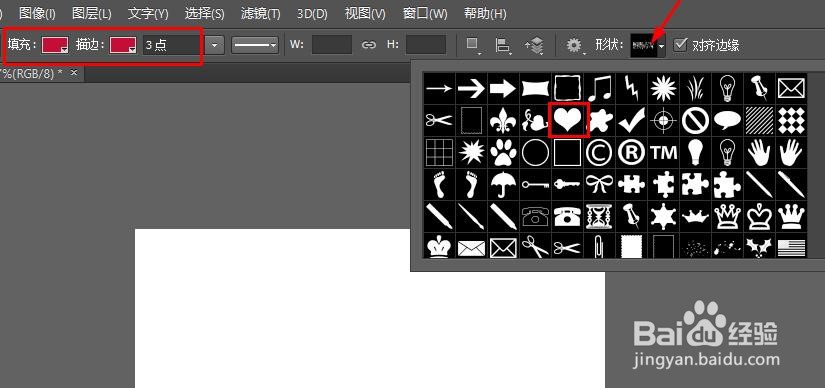Choose the paperclip shape
This screenshot has width=825, height=388.
point(600,246)
